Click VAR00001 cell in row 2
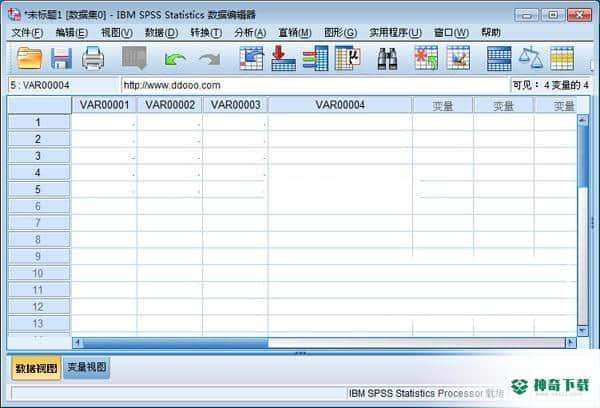 tap(104, 139)
